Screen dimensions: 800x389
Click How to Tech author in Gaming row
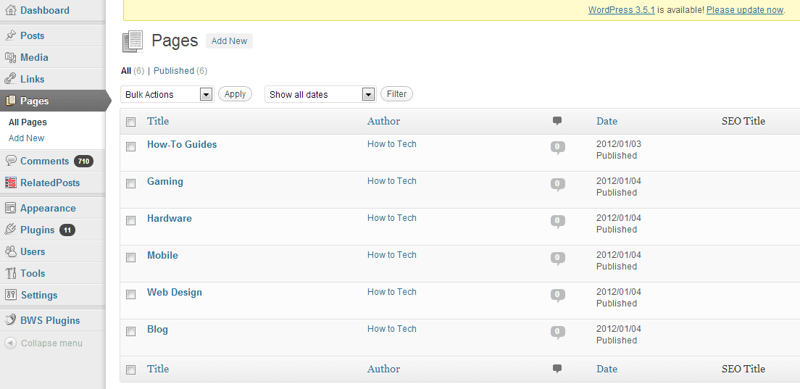tap(392, 181)
